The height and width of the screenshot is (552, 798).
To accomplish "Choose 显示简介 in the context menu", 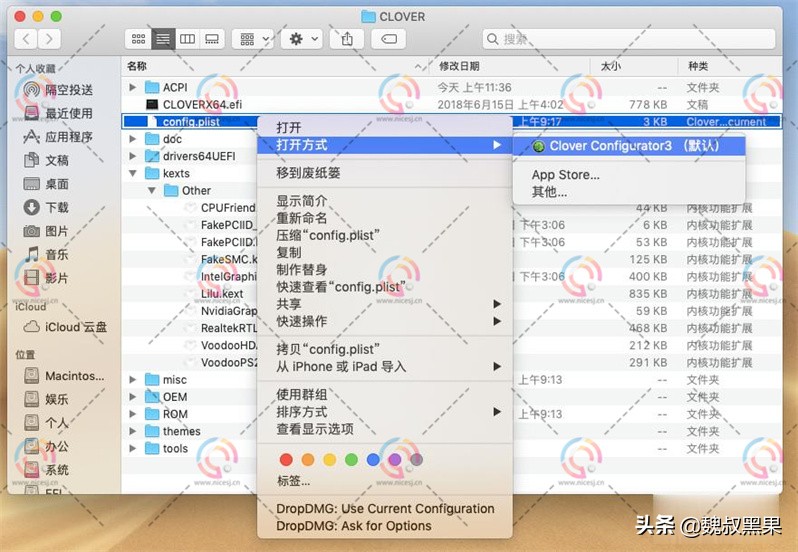I will [385, 201].
